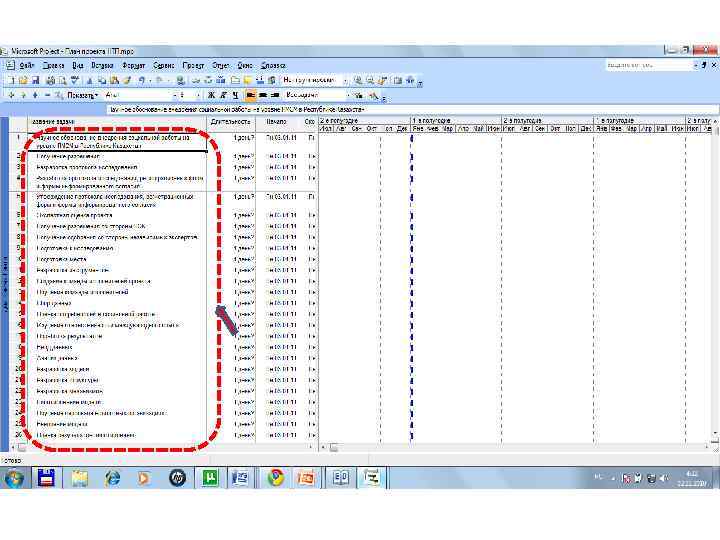
Task: Select the Название задачи column header
Action: click(117, 122)
